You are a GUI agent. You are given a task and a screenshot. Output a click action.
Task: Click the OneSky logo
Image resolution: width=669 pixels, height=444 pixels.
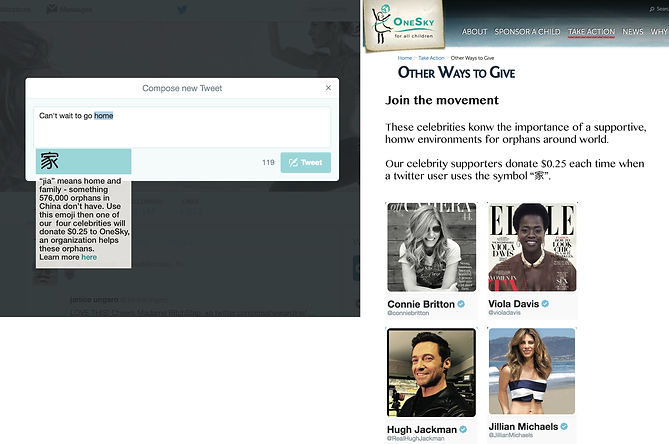[x=404, y=26]
